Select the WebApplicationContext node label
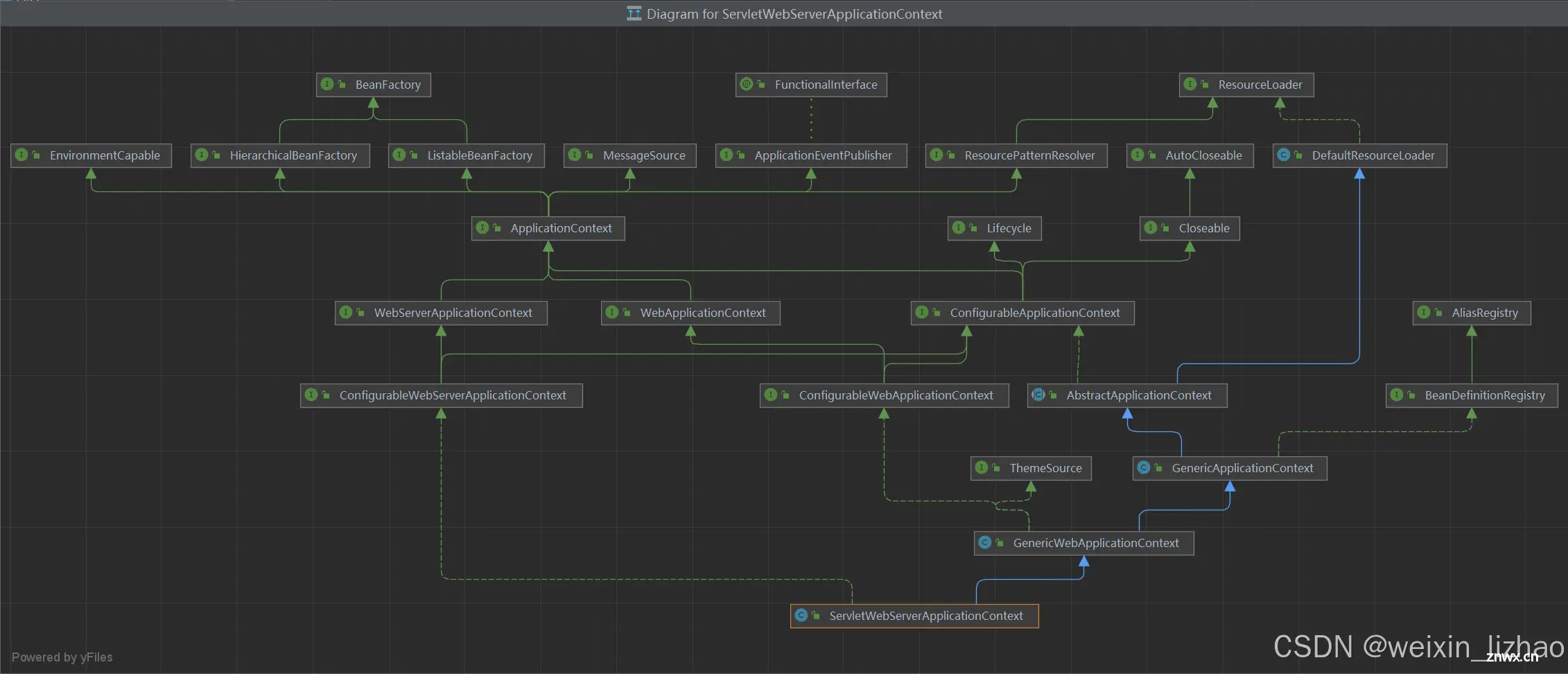The width and height of the screenshot is (1568, 674). [x=703, y=313]
